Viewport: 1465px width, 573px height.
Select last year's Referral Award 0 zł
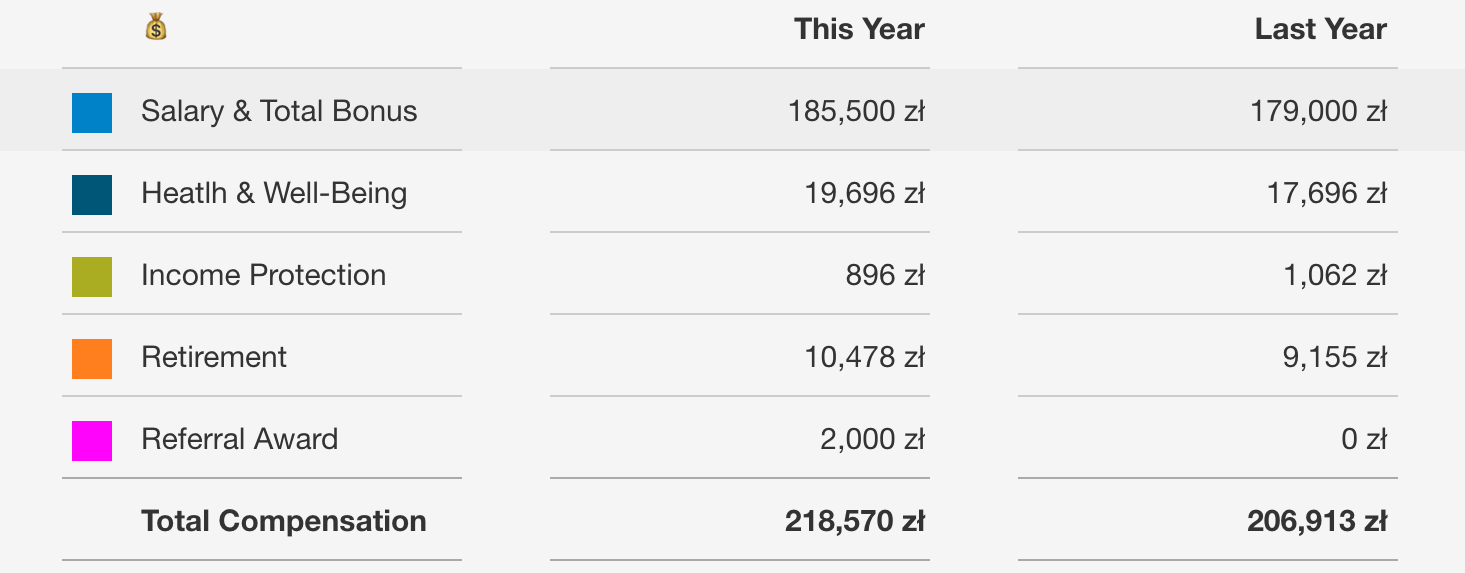pyautogui.click(x=1364, y=439)
